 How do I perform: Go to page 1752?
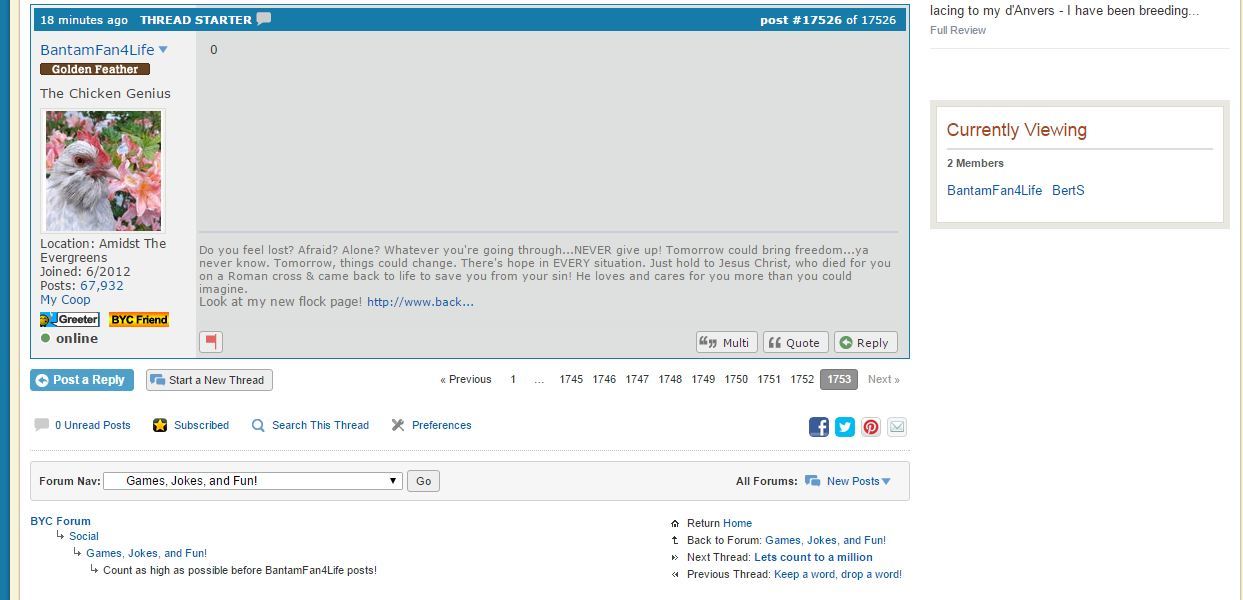click(802, 379)
